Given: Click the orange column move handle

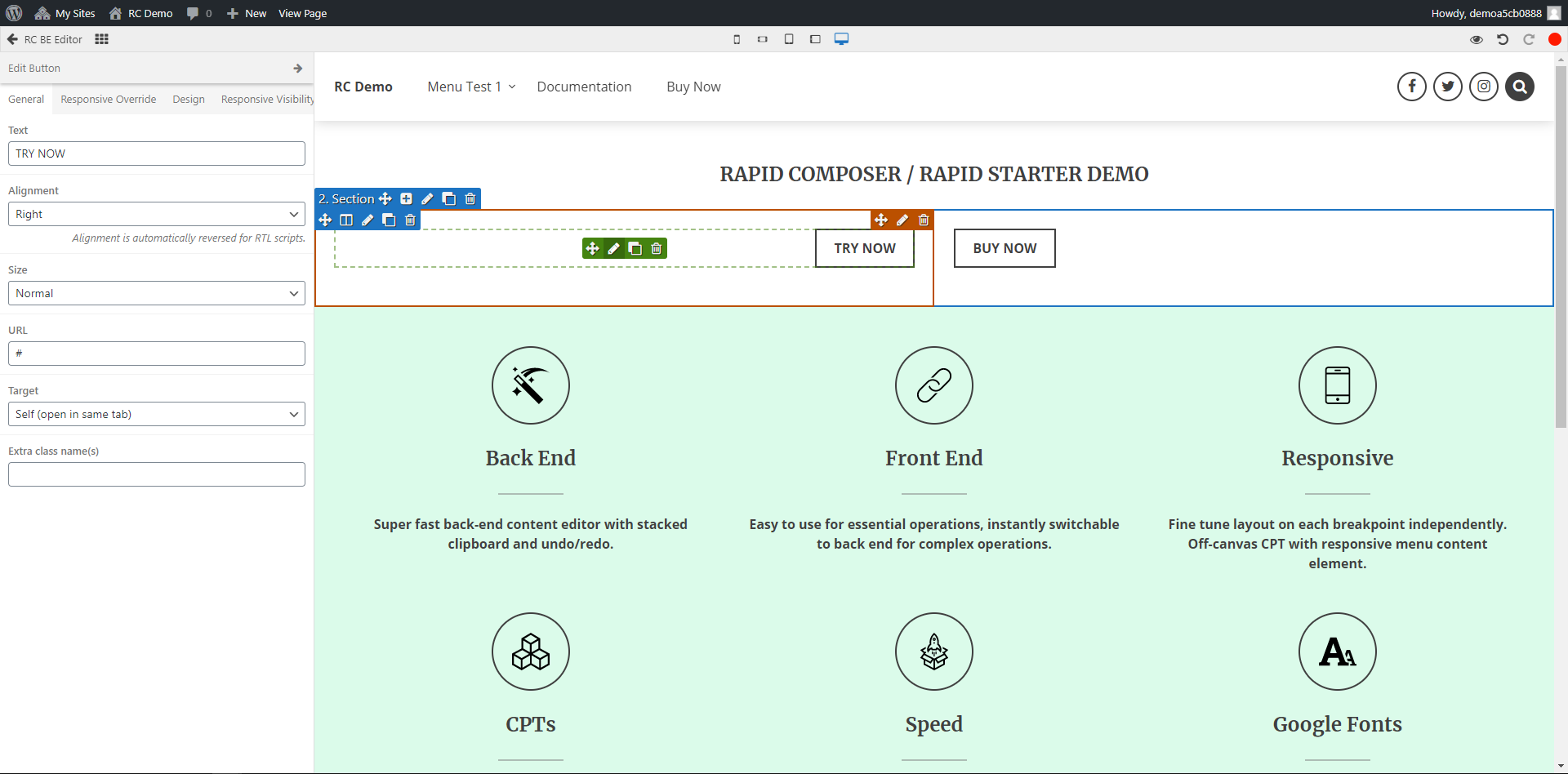Looking at the screenshot, I should point(881,220).
